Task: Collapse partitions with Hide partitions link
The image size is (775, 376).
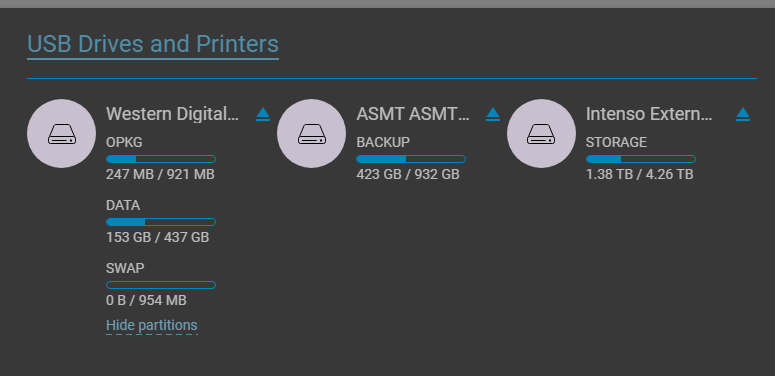Action: (152, 325)
